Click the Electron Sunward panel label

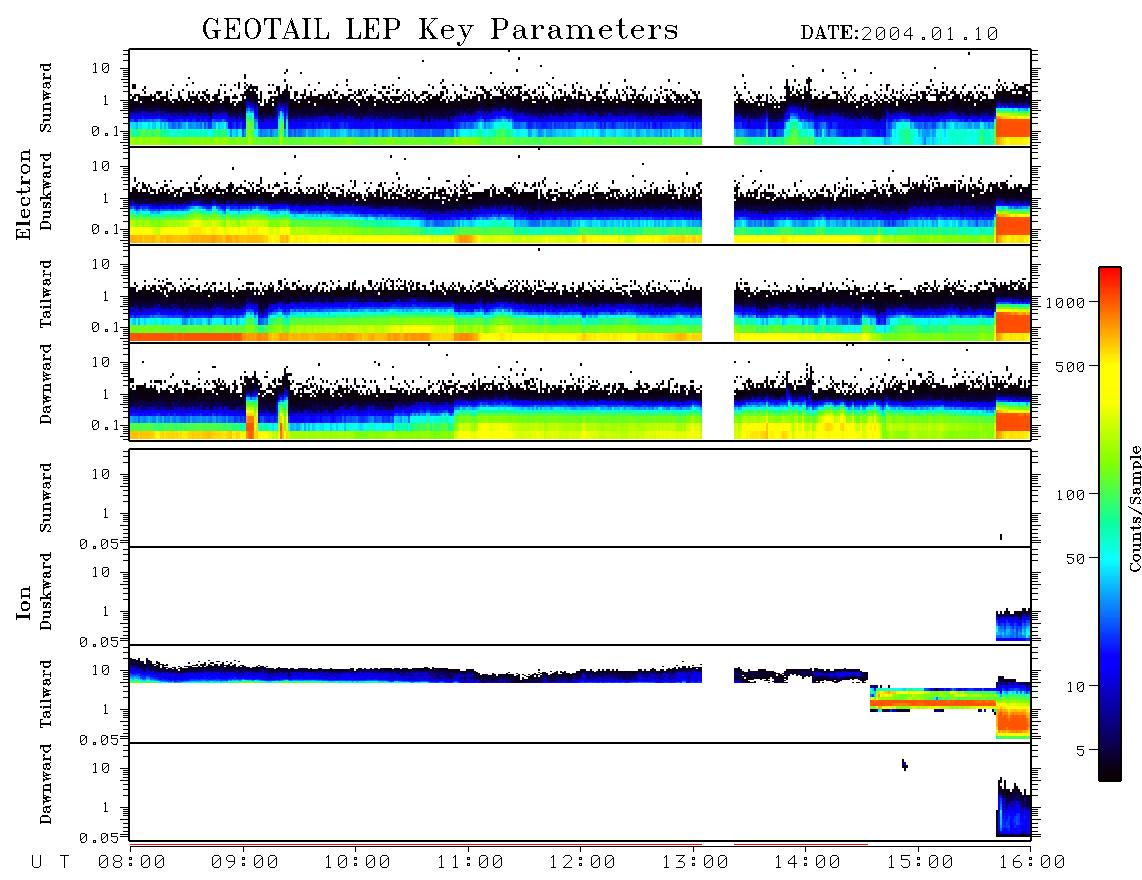[45, 98]
